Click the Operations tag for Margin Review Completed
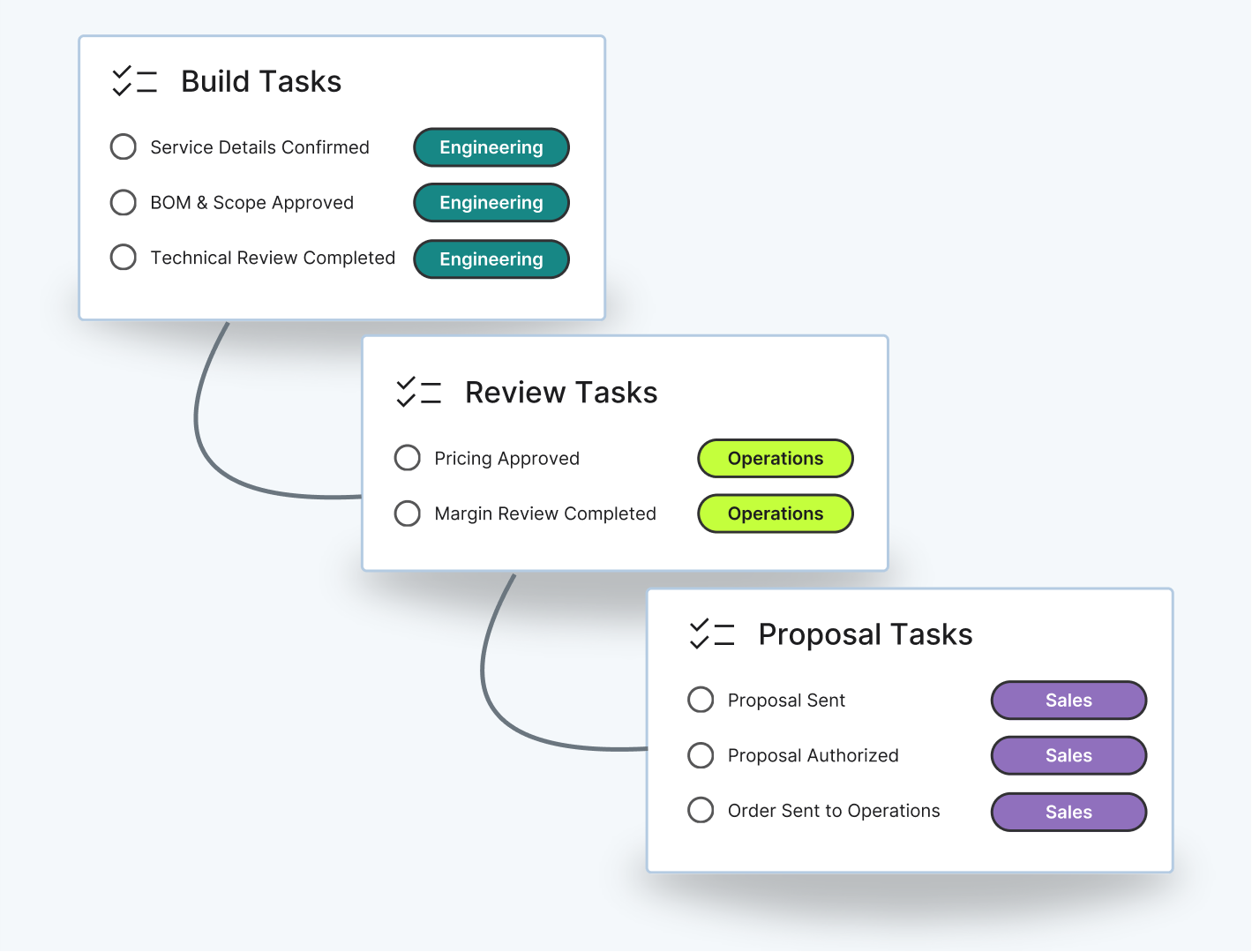Screen dimensions: 1252x952 (x=775, y=513)
